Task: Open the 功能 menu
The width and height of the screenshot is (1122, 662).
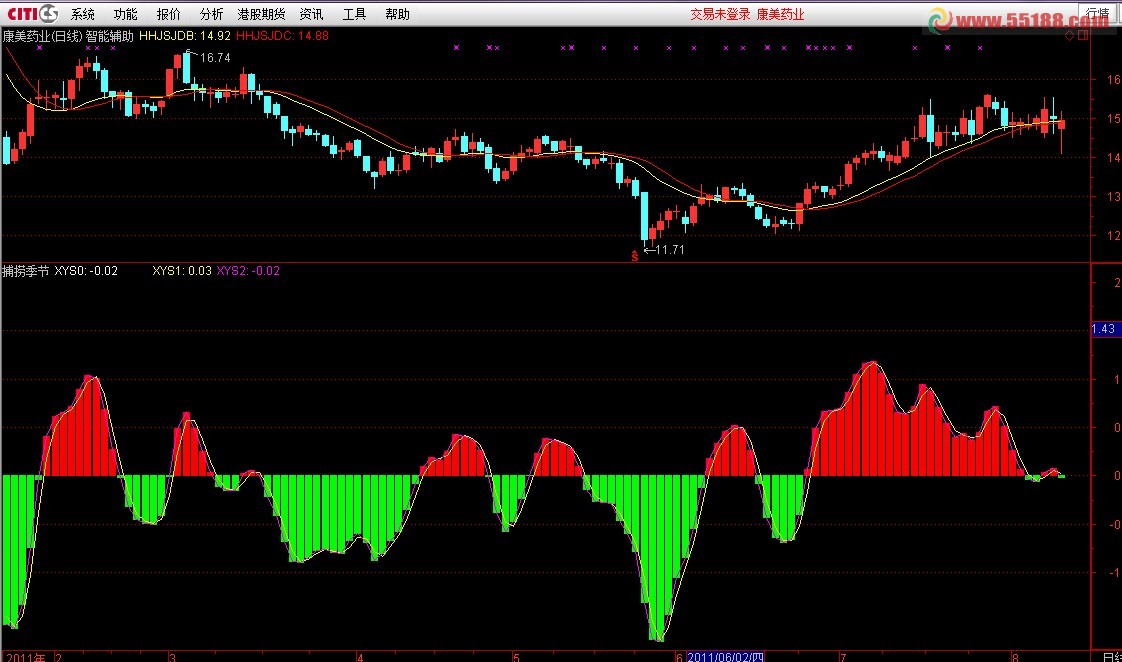Action: [126, 14]
